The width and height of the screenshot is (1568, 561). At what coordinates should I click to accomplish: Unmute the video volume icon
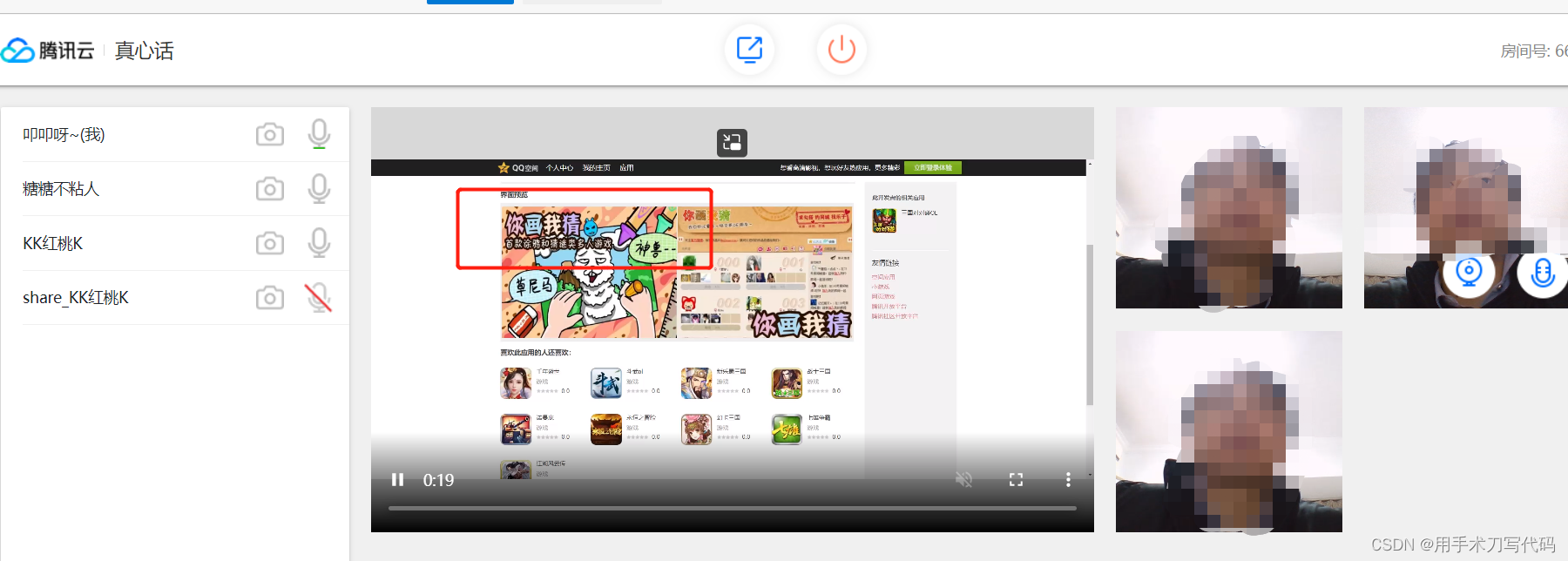963,479
